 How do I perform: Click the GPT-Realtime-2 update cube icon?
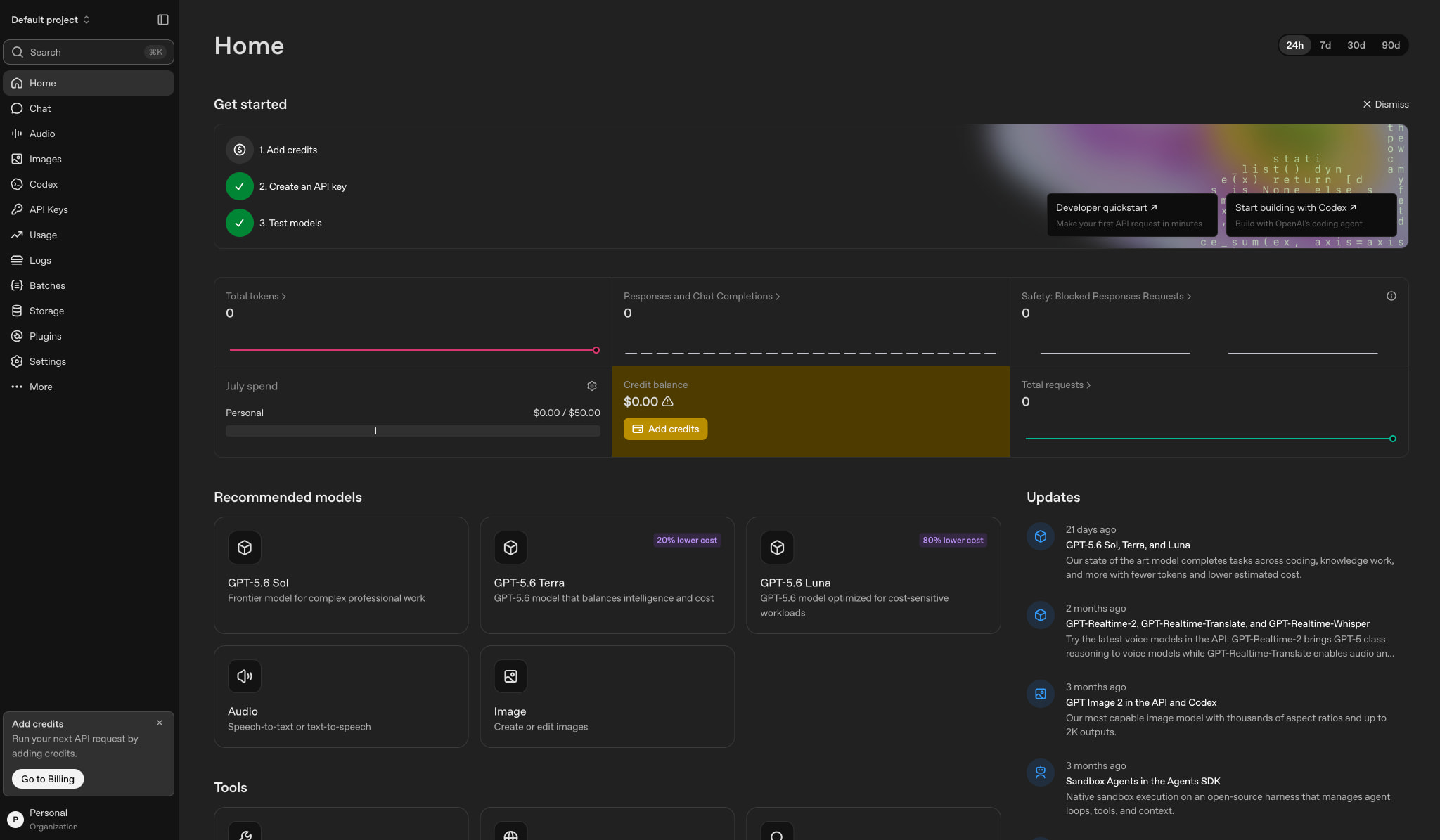(x=1041, y=615)
